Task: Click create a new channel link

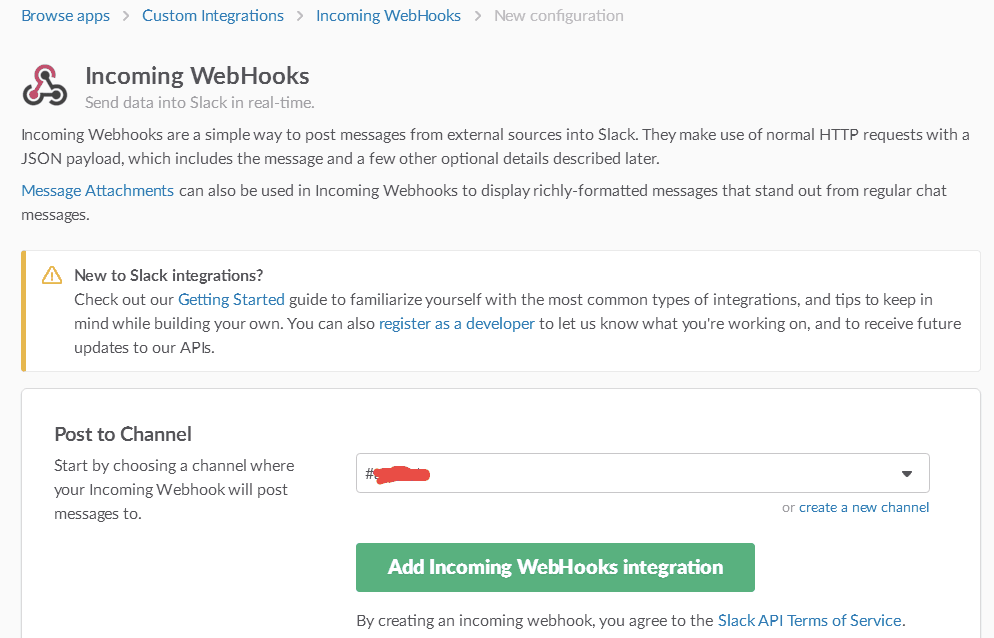Action: 864,507
